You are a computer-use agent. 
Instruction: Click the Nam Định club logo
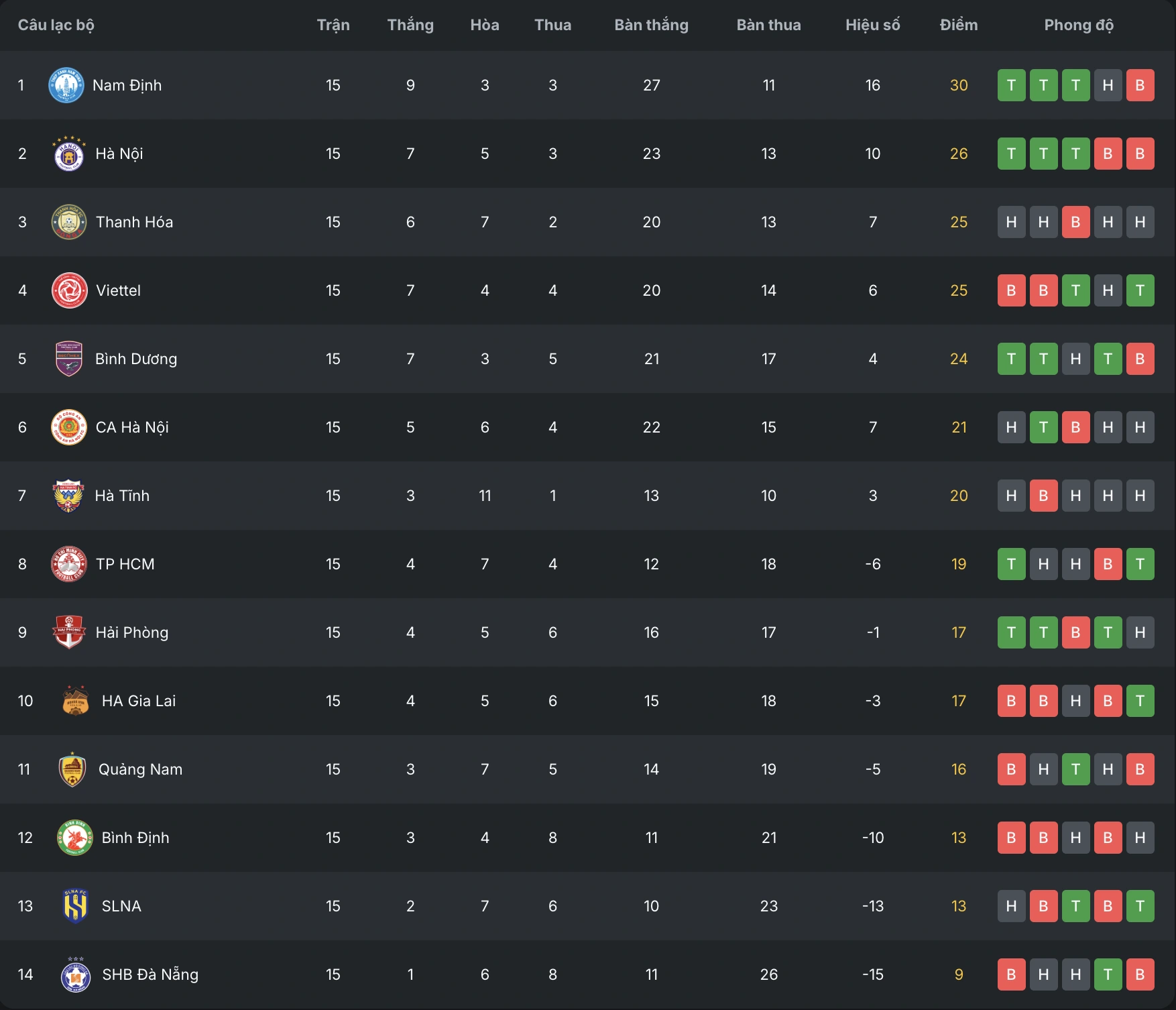click(x=66, y=85)
